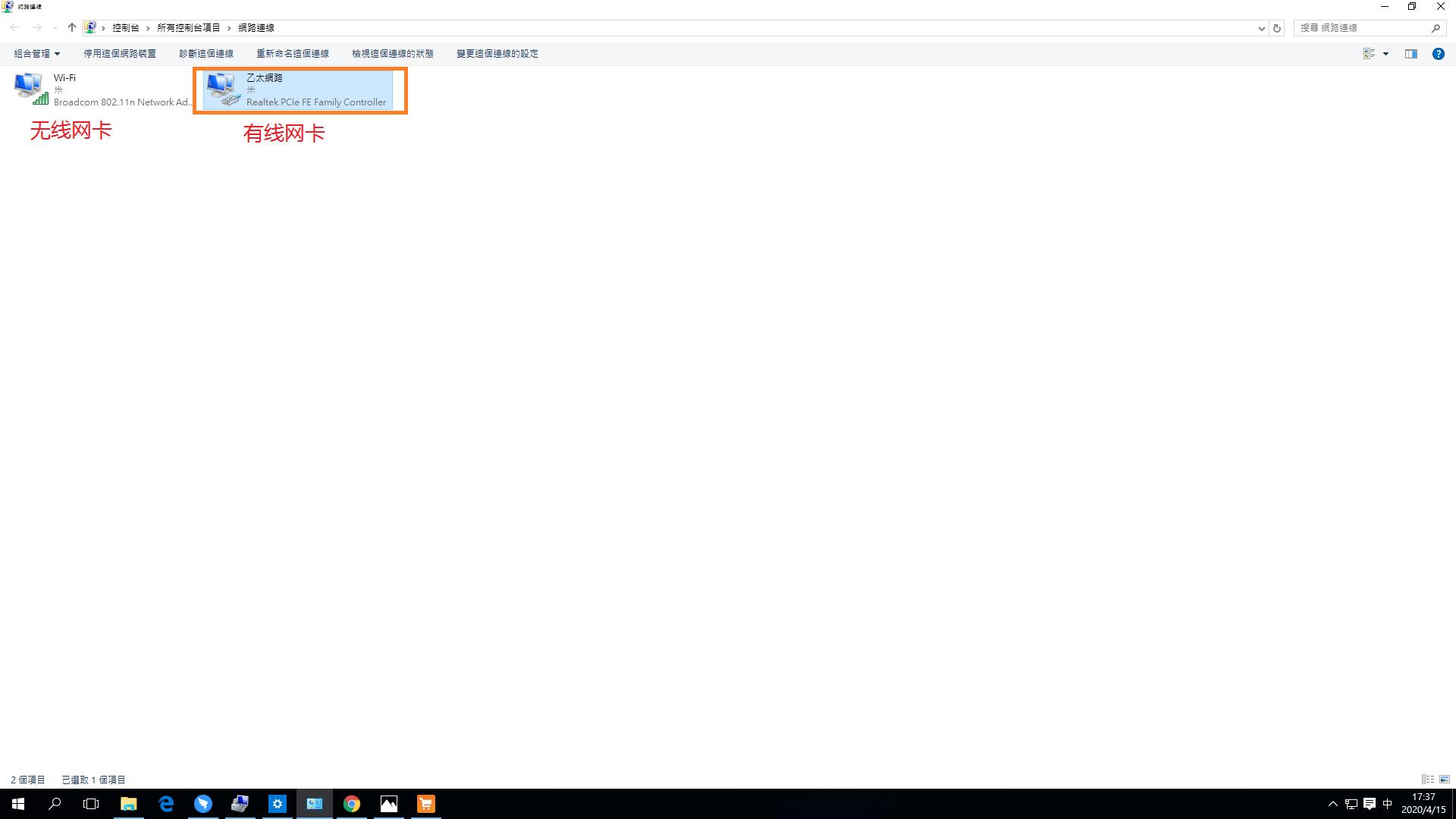Open Google Chrome from the taskbar
This screenshot has width=1456, height=819.
click(x=351, y=804)
